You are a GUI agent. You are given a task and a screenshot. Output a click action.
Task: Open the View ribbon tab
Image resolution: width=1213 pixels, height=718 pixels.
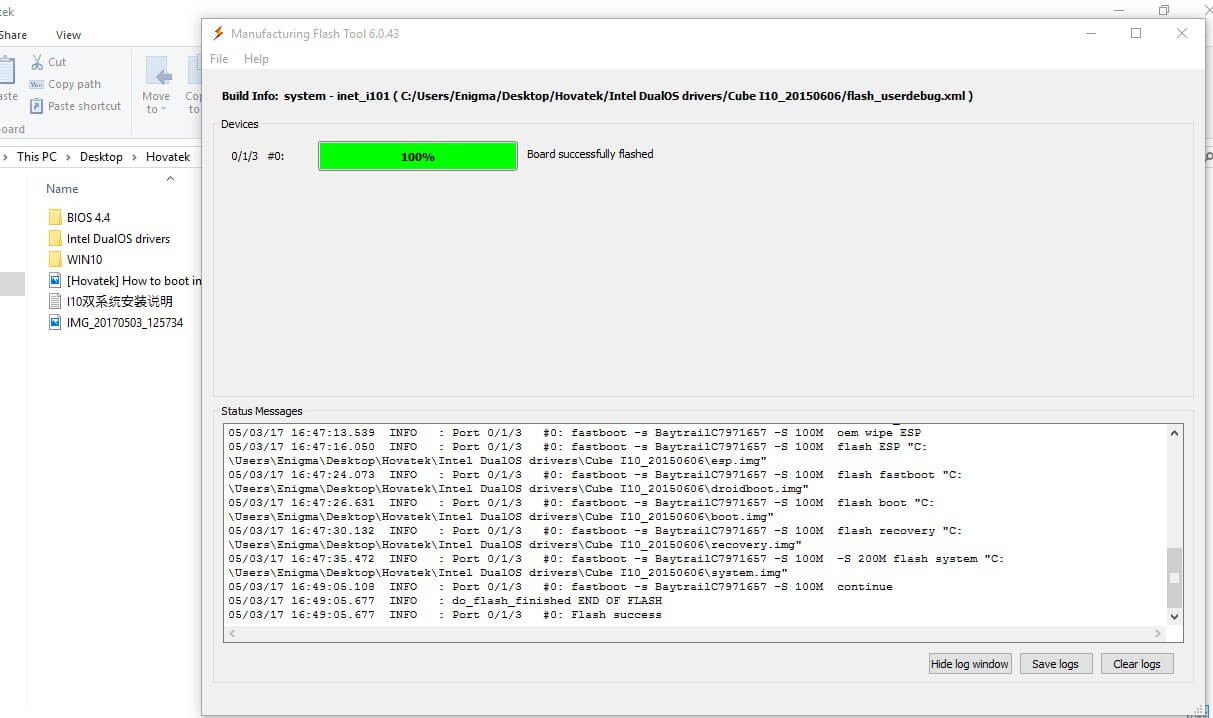69,35
